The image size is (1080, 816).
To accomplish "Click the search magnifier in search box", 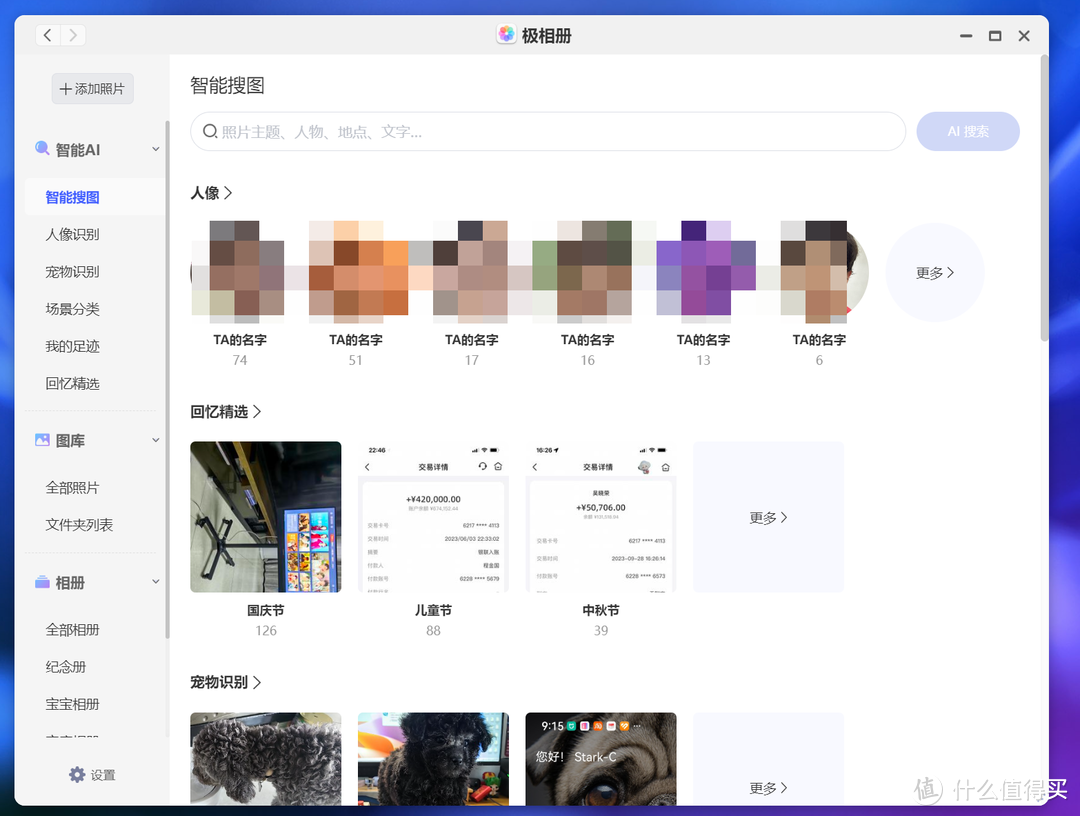I will pyautogui.click(x=210, y=131).
